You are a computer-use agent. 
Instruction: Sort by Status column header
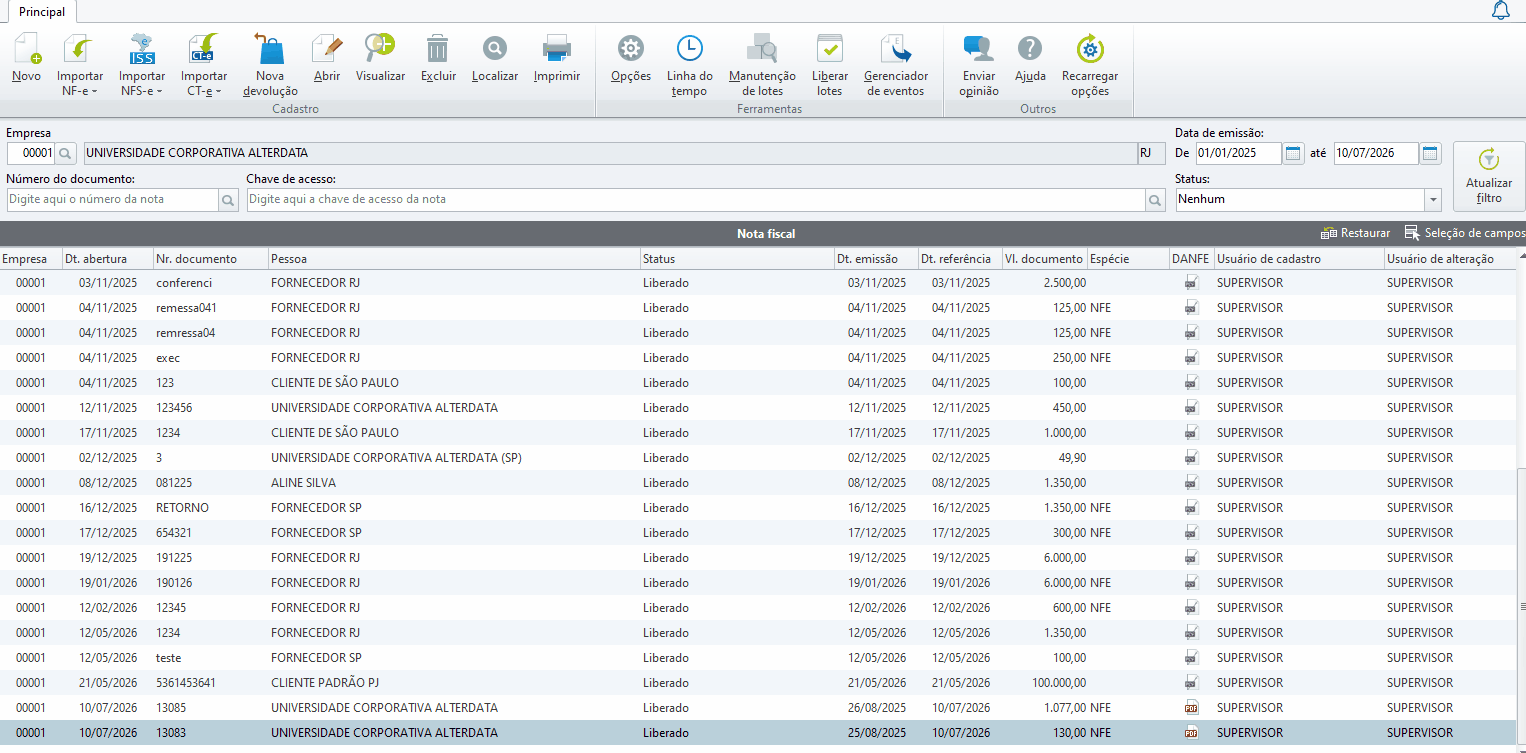point(738,259)
